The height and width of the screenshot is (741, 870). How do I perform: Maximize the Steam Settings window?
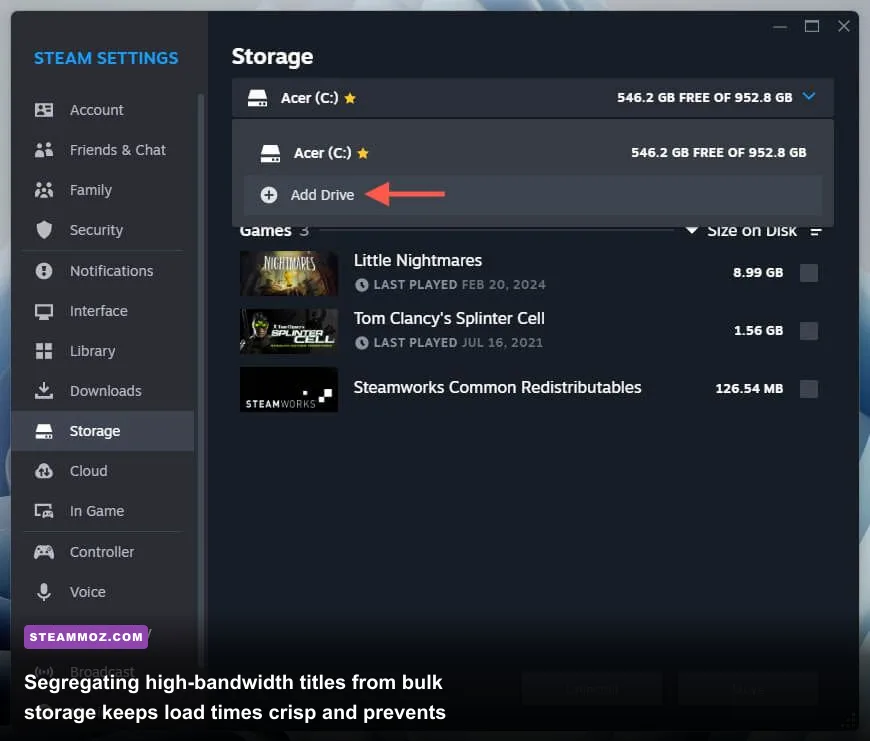(812, 26)
